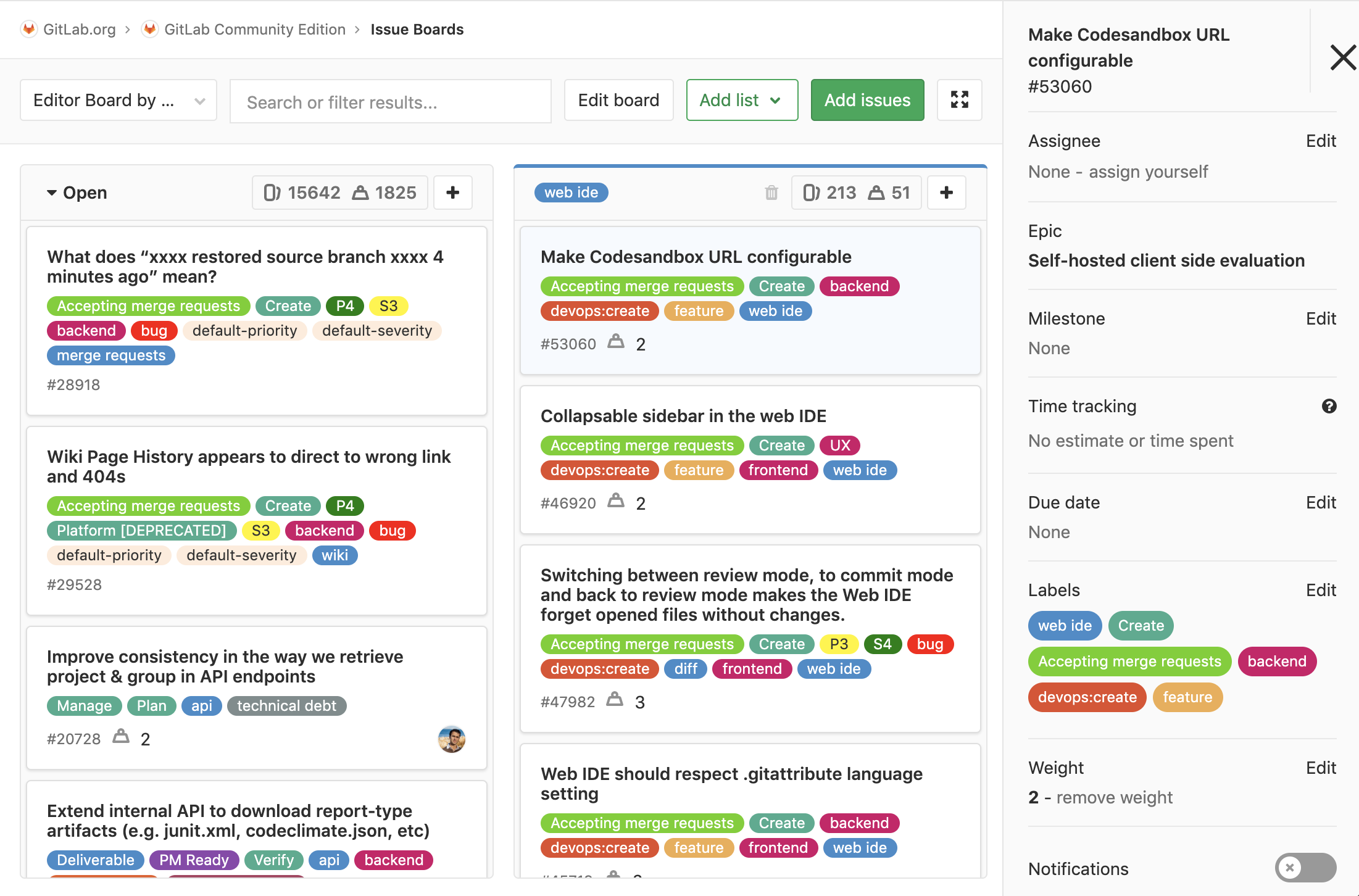Open Issue Boards menu item
This screenshot has height=896, width=1359.
click(x=417, y=29)
